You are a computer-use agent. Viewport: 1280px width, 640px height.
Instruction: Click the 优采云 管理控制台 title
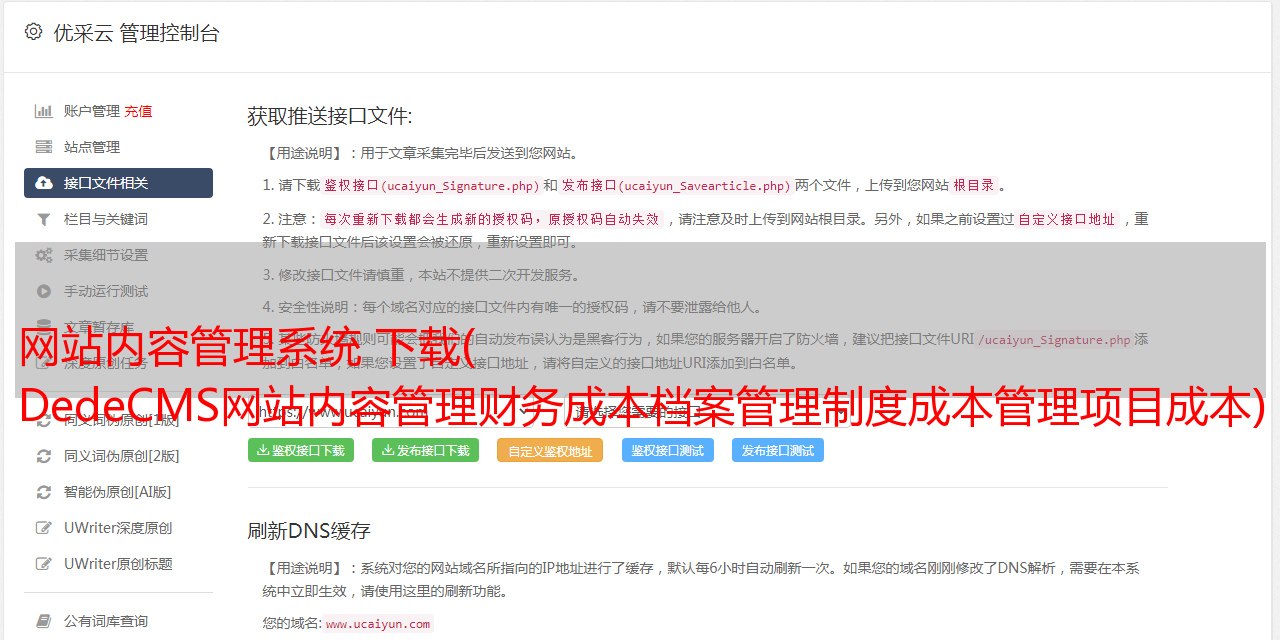pos(136,33)
